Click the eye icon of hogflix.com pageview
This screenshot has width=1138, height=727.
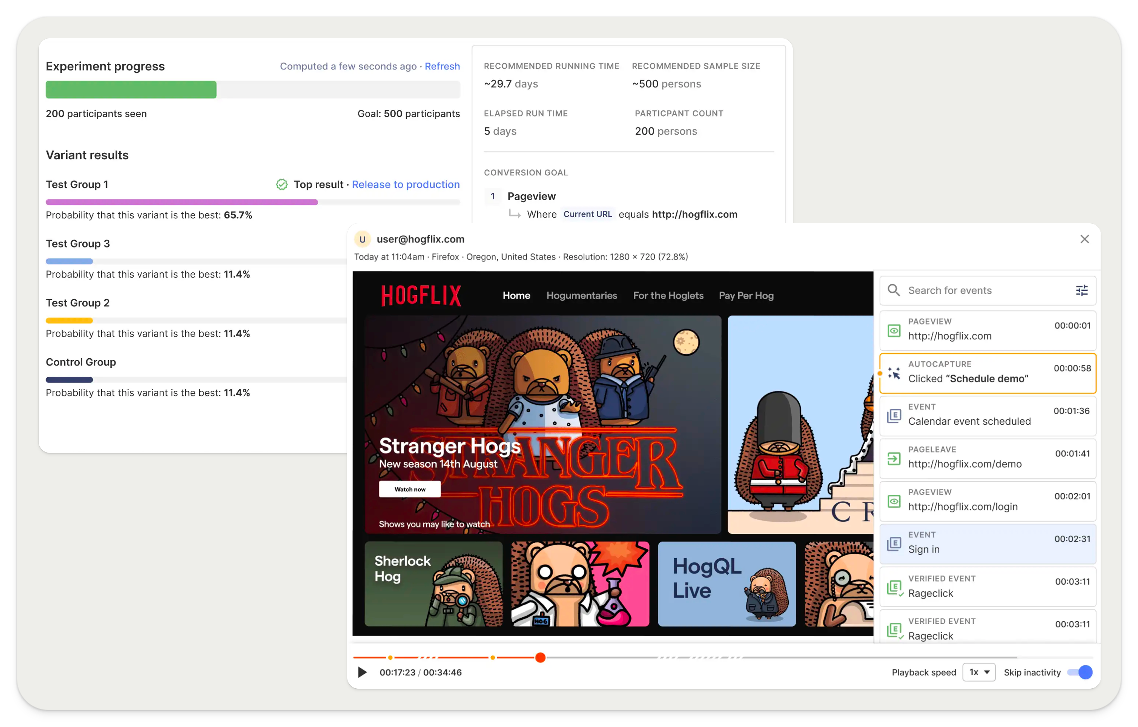tap(894, 330)
